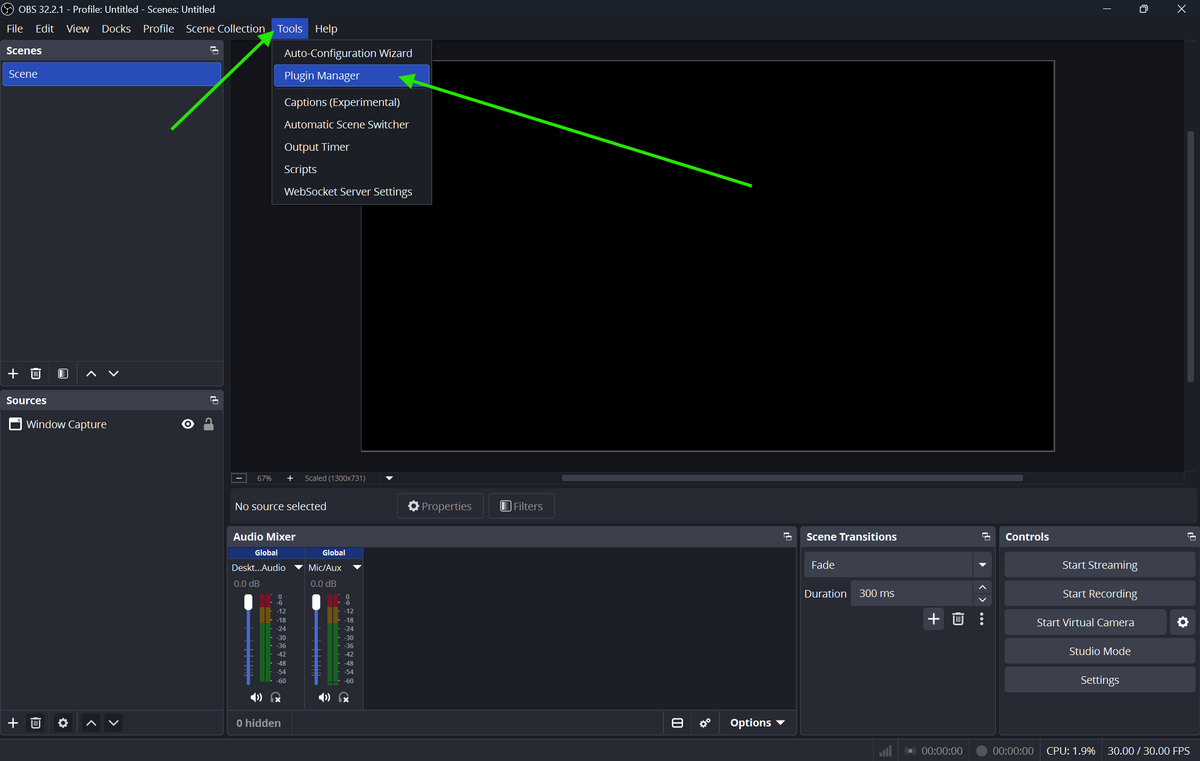Open preview scaling dropdown arrow

pyautogui.click(x=389, y=478)
